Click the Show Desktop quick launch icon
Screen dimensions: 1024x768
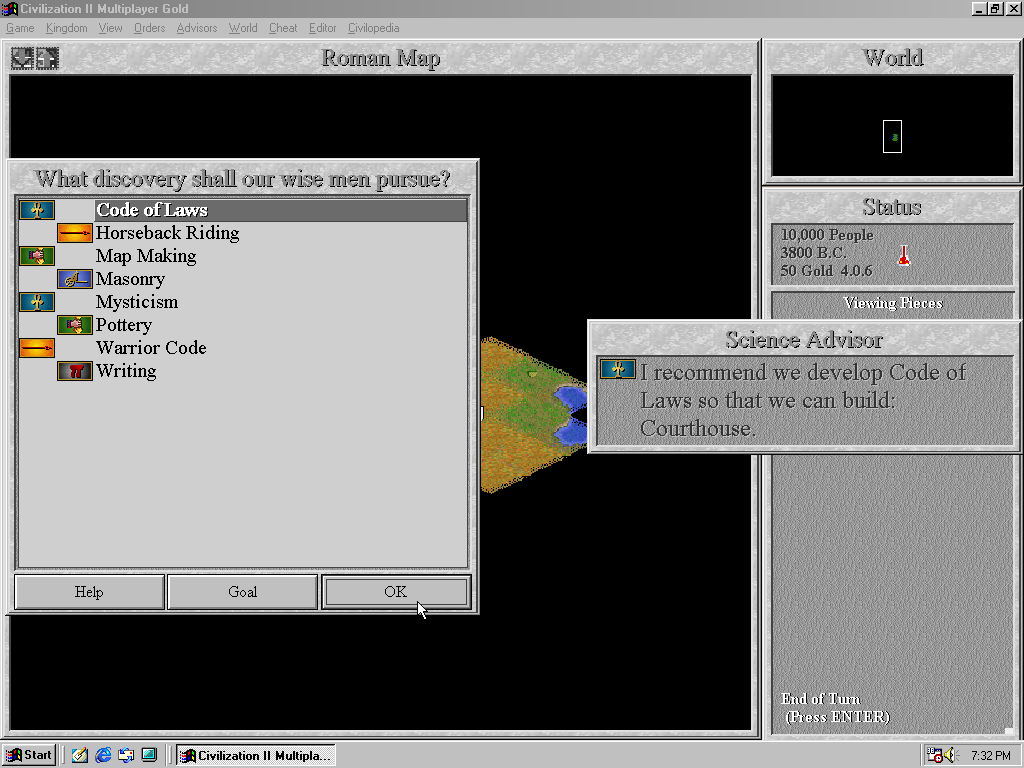pyautogui.click(x=149, y=755)
